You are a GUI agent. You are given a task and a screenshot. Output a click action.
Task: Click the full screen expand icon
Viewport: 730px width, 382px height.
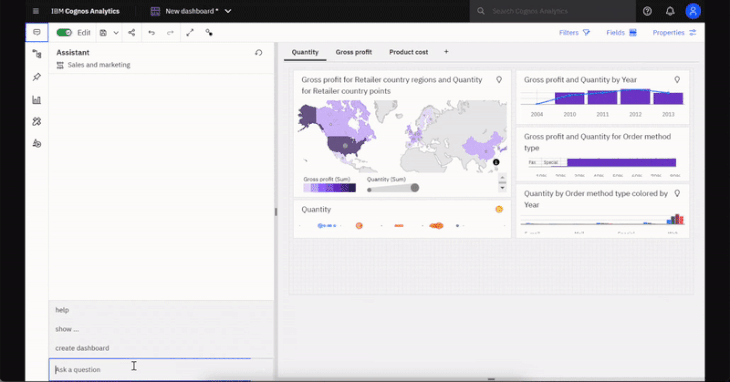tap(190, 33)
